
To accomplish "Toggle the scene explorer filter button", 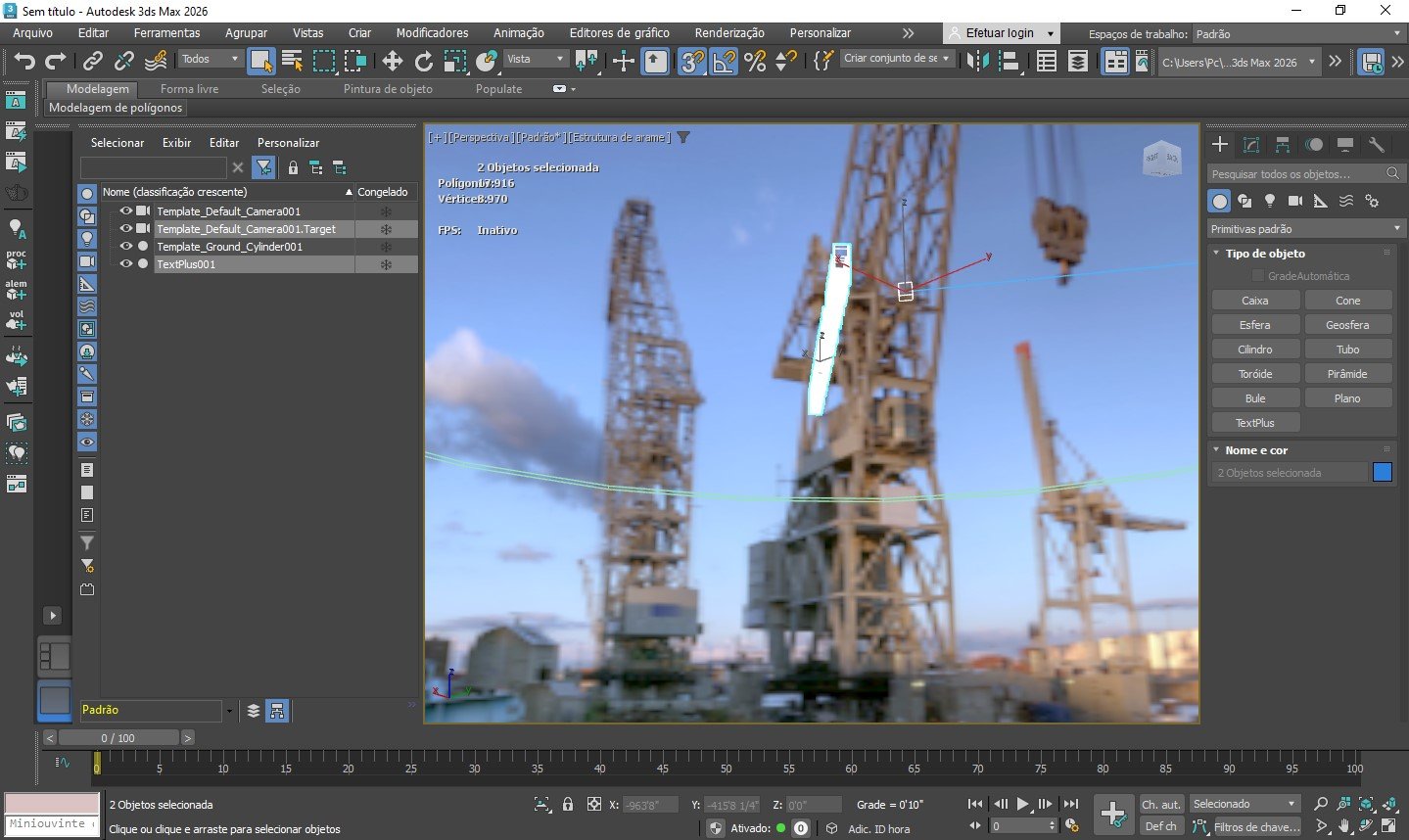I will tap(263, 167).
